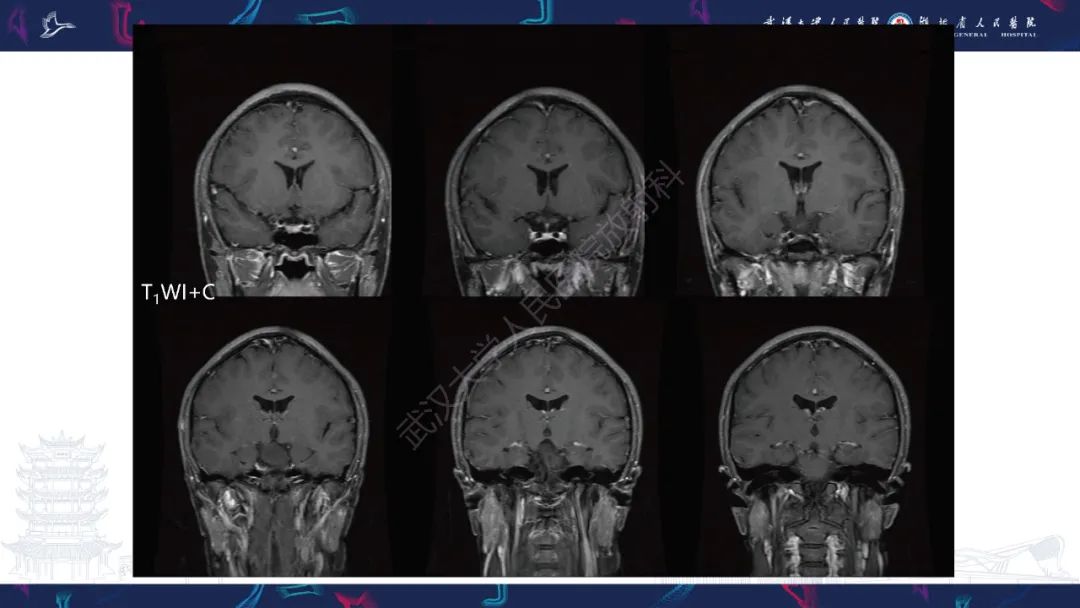Viewport: 1080px width, 608px height.
Task: Click the diagonal Chinese watermark text
Action: [x=541, y=308]
